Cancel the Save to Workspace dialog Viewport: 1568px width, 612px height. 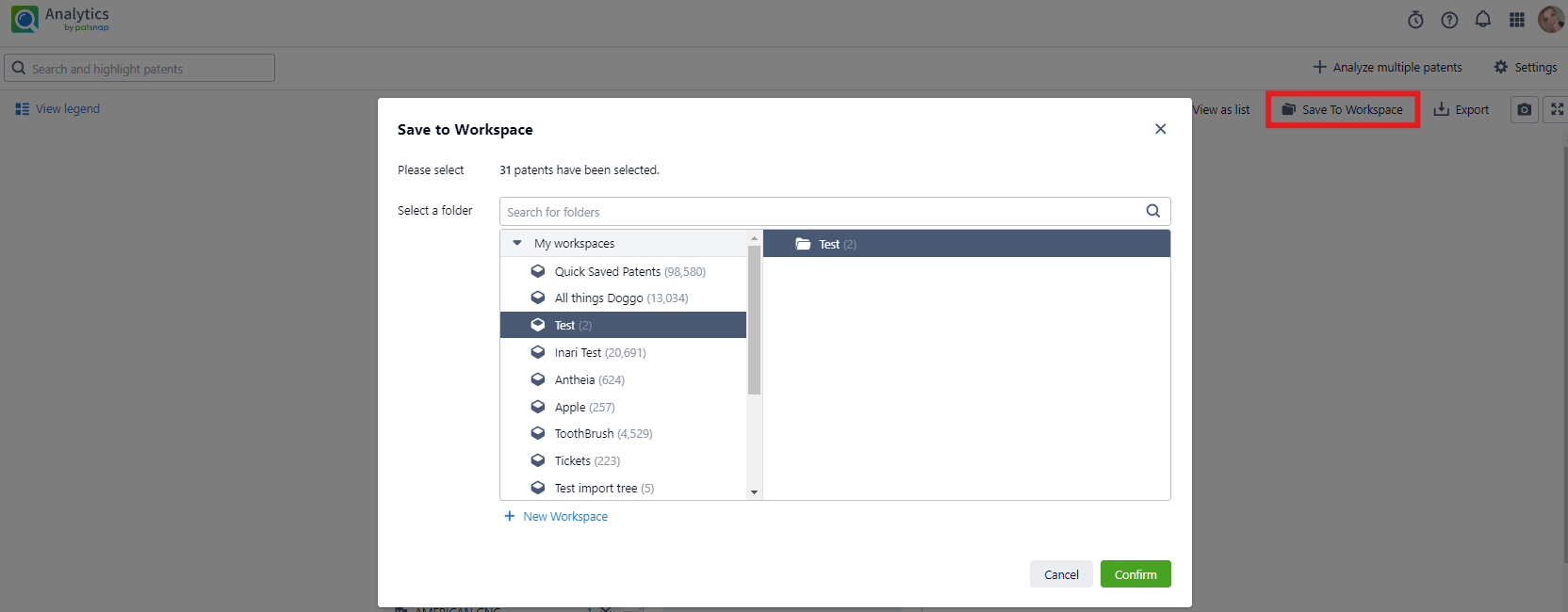pos(1061,574)
